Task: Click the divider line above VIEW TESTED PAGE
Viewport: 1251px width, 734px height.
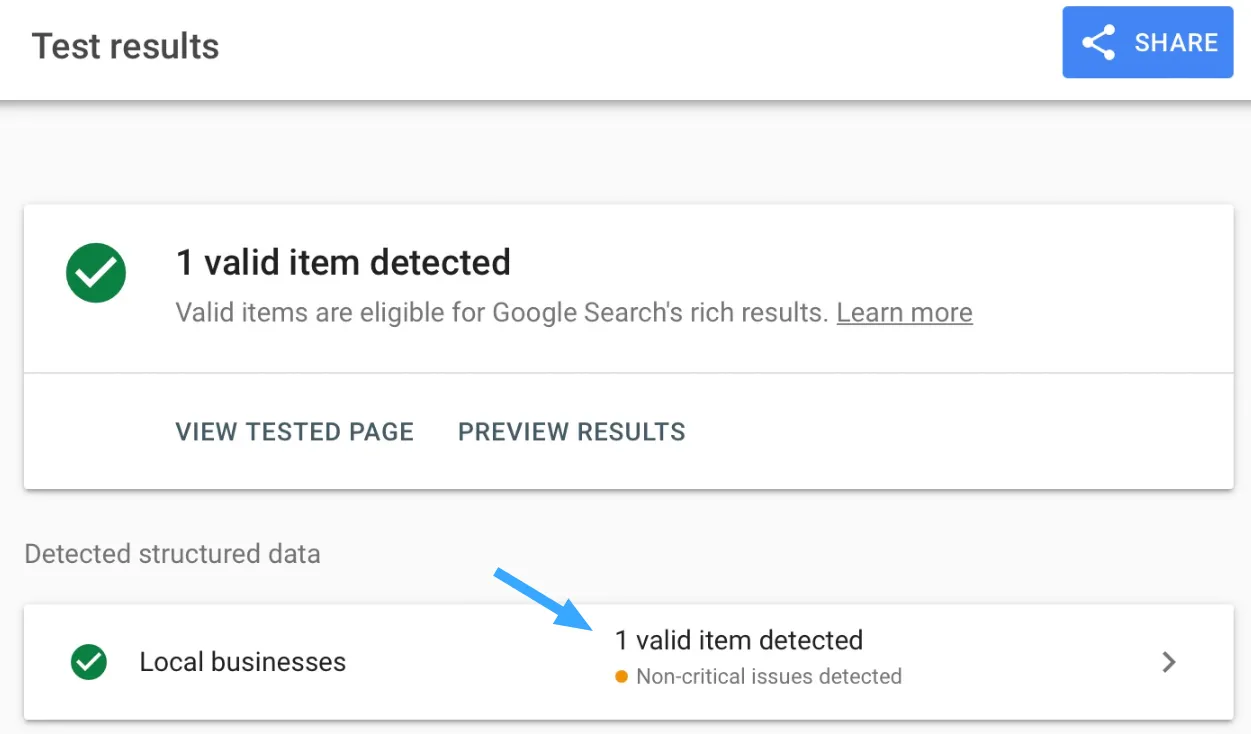Action: [x=628, y=373]
